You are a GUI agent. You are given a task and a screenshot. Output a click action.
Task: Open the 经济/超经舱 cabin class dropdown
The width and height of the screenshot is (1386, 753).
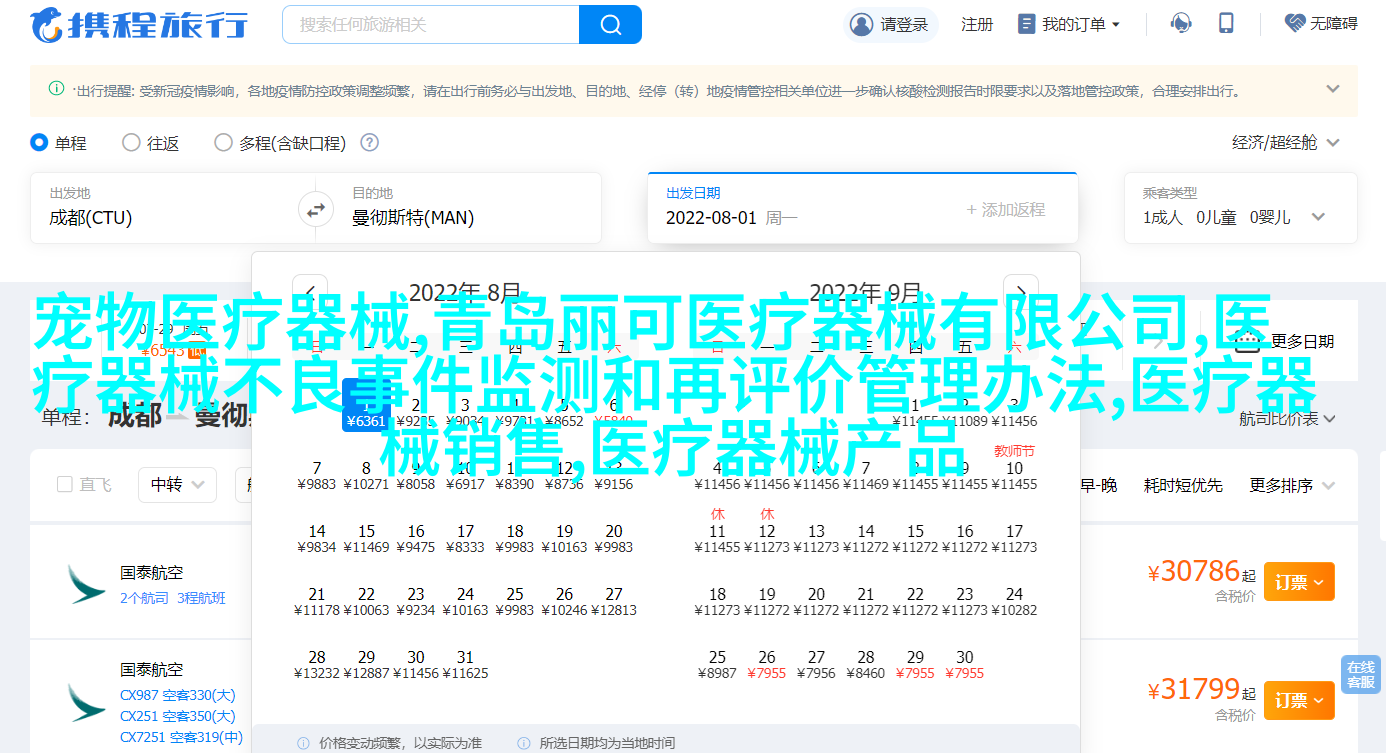click(1285, 143)
